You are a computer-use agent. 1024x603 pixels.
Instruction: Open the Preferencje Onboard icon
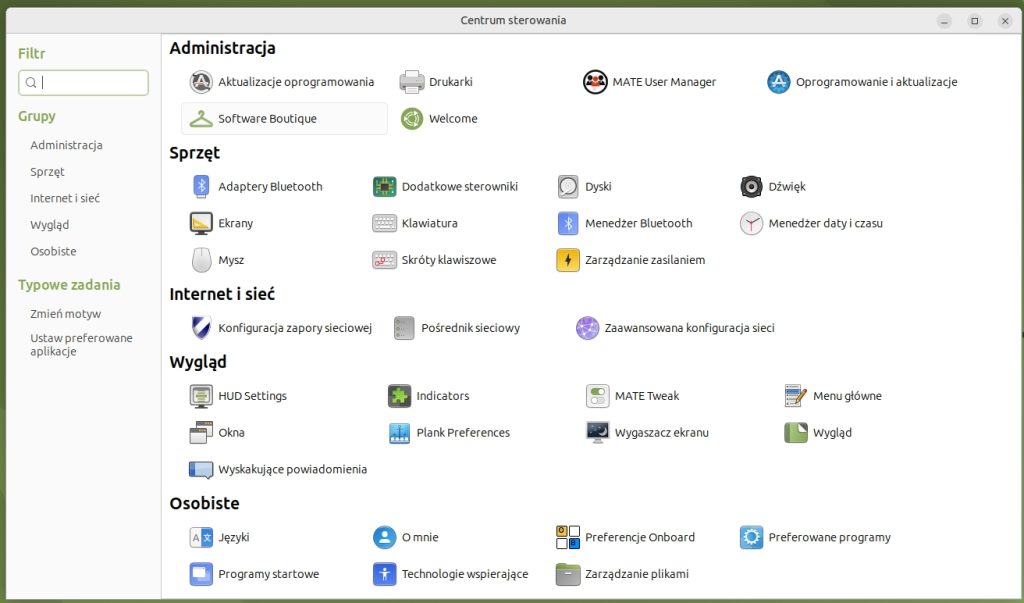click(568, 538)
